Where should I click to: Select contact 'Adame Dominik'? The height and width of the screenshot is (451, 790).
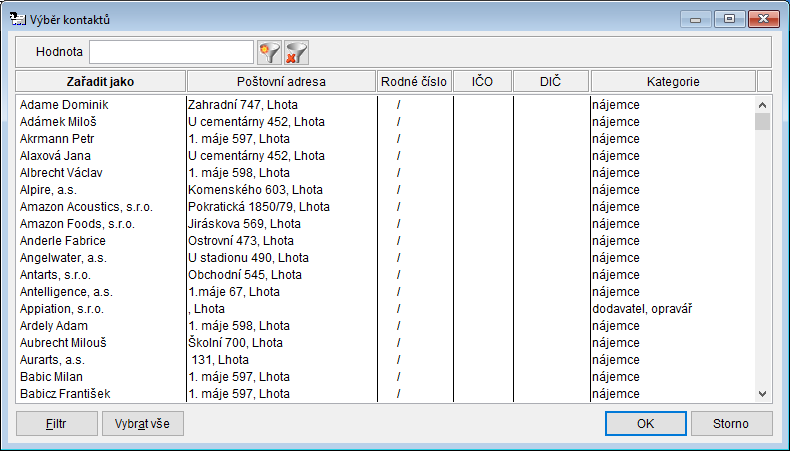tap(63, 105)
